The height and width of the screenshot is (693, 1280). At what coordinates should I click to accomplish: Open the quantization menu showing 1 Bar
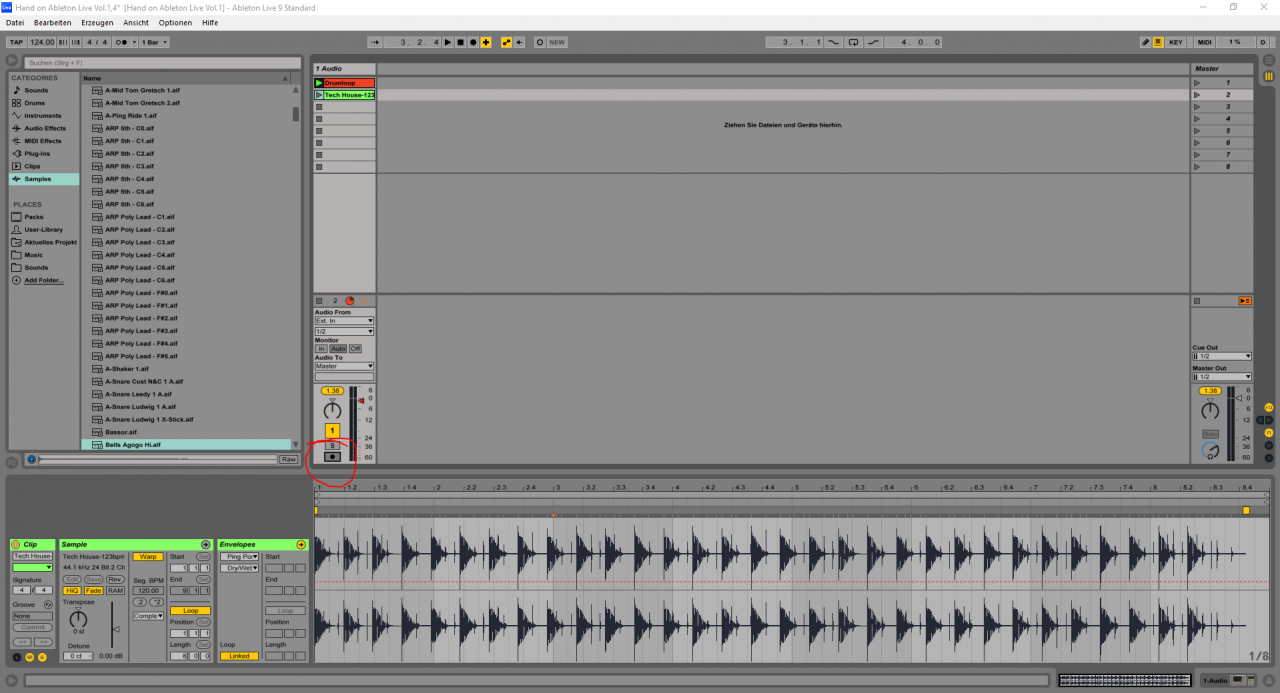coord(154,42)
